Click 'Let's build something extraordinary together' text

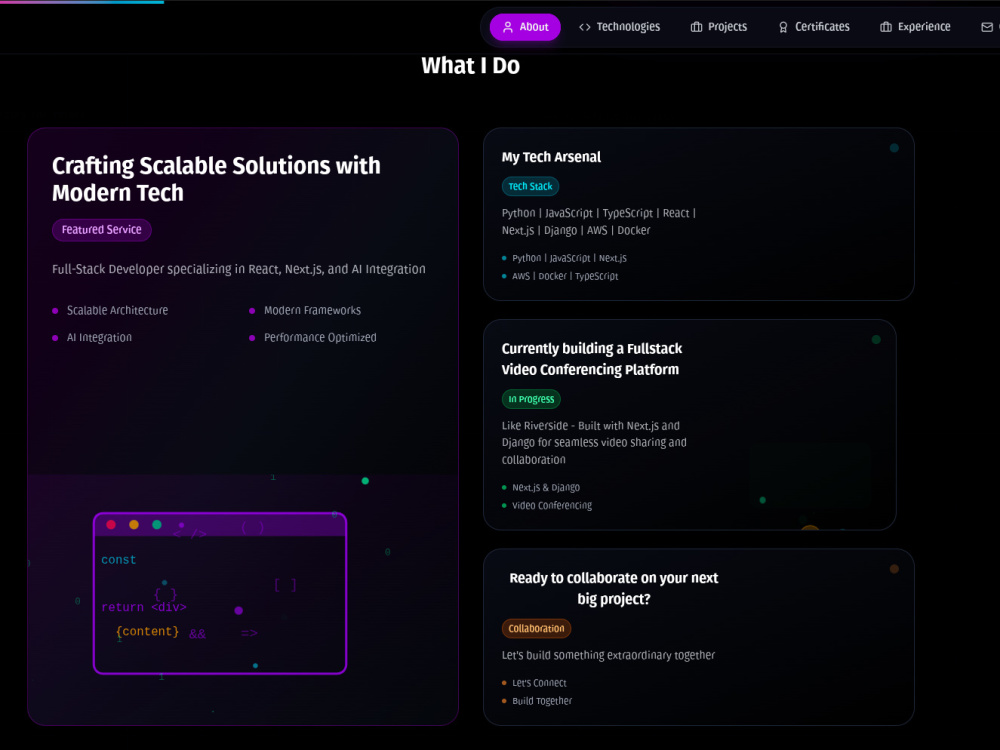[608, 655]
